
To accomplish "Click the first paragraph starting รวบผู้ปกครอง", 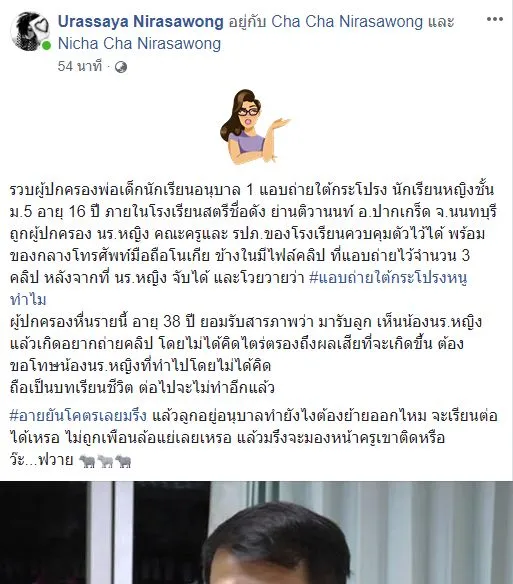I will coord(253,245).
